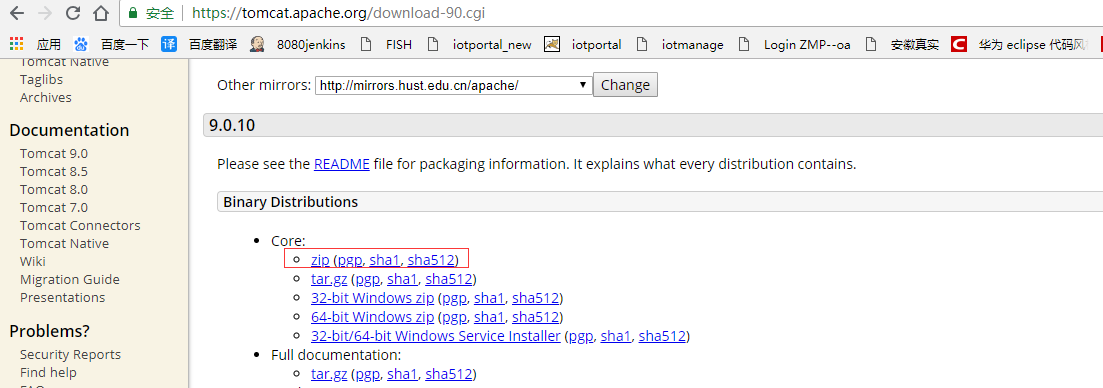The width and height of the screenshot is (1103, 388).
Task: Click the green secure padlock icon
Action: [132, 13]
